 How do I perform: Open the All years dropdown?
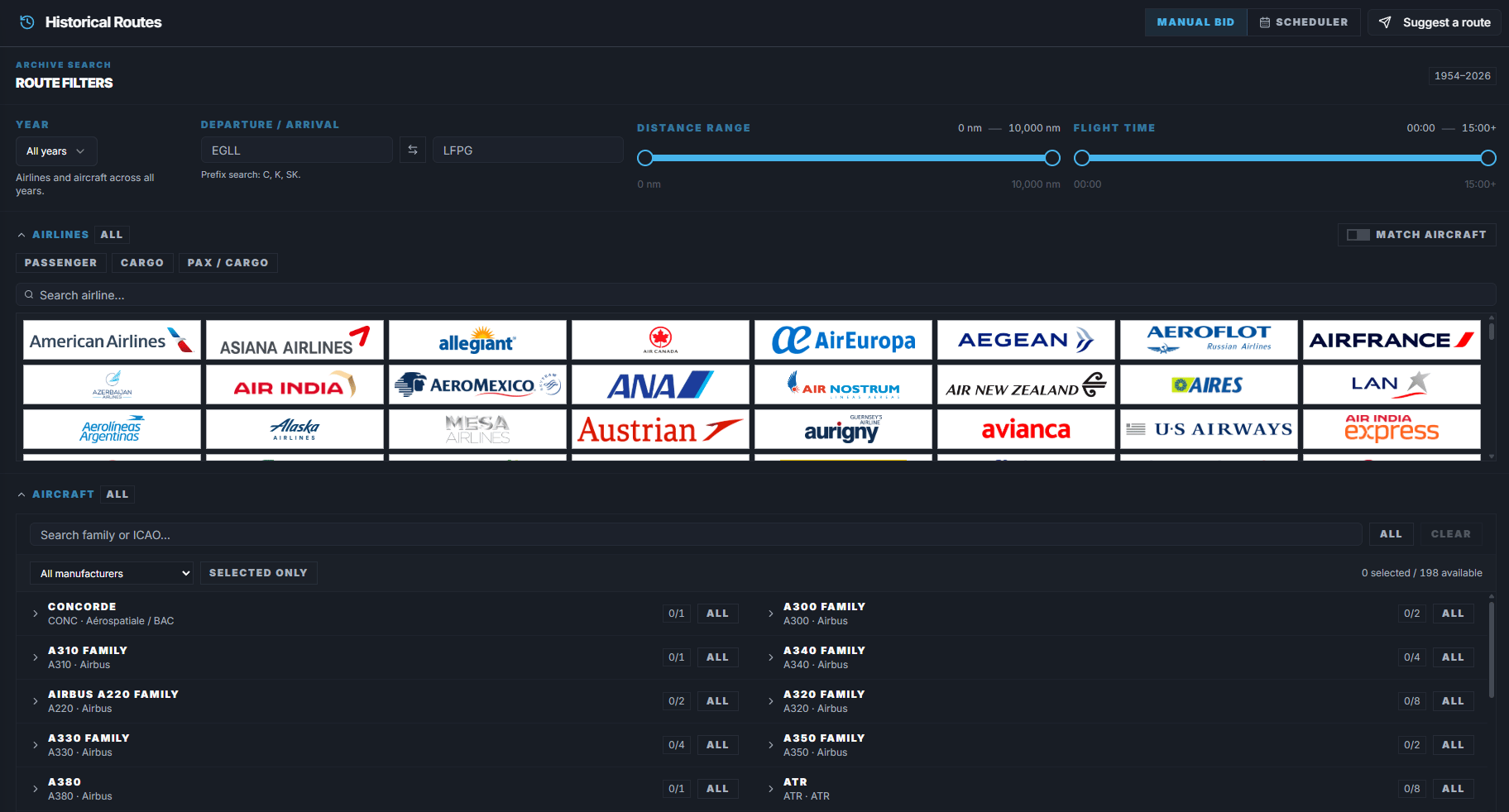(x=56, y=151)
